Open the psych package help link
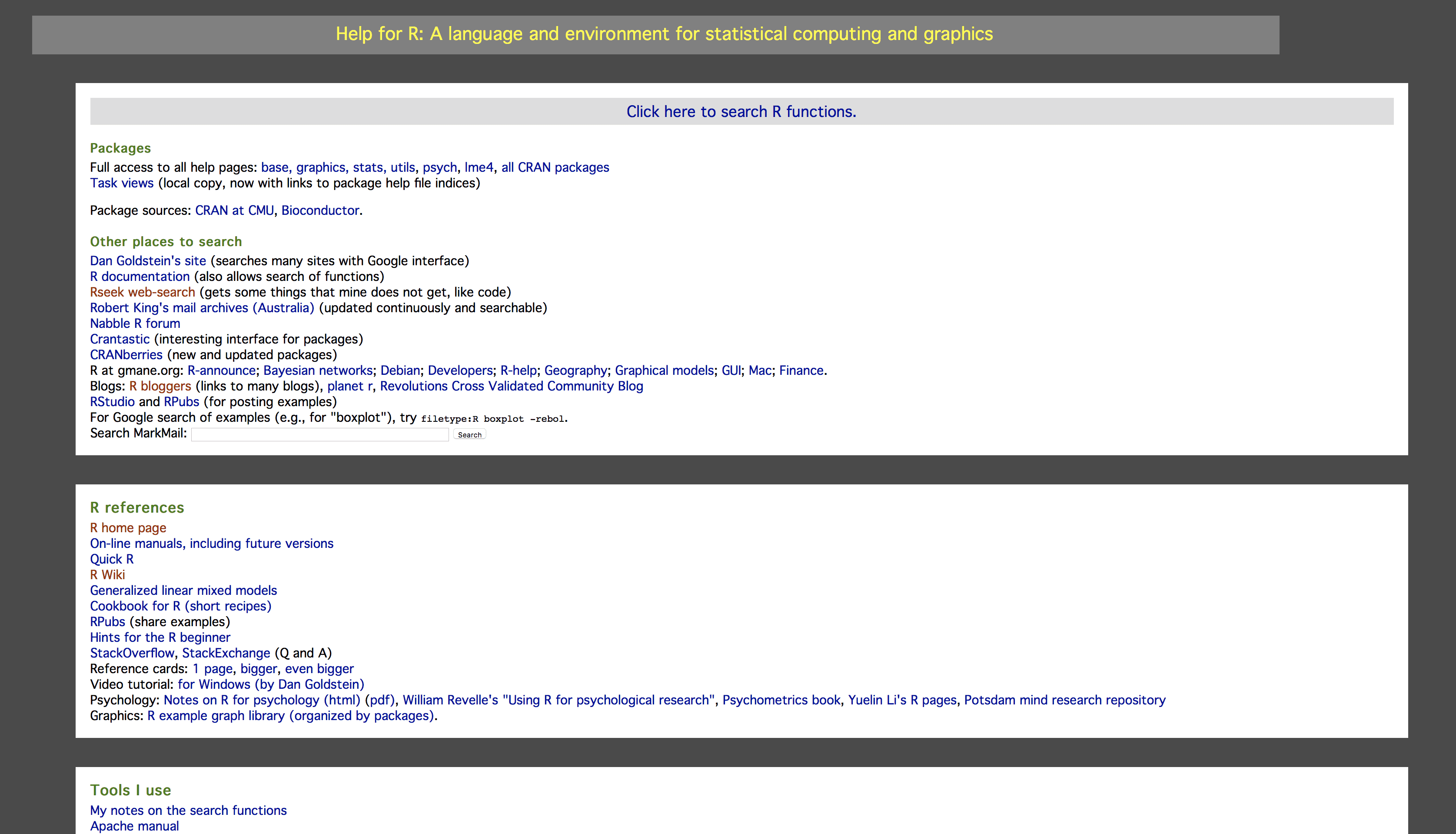 pyautogui.click(x=440, y=167)
